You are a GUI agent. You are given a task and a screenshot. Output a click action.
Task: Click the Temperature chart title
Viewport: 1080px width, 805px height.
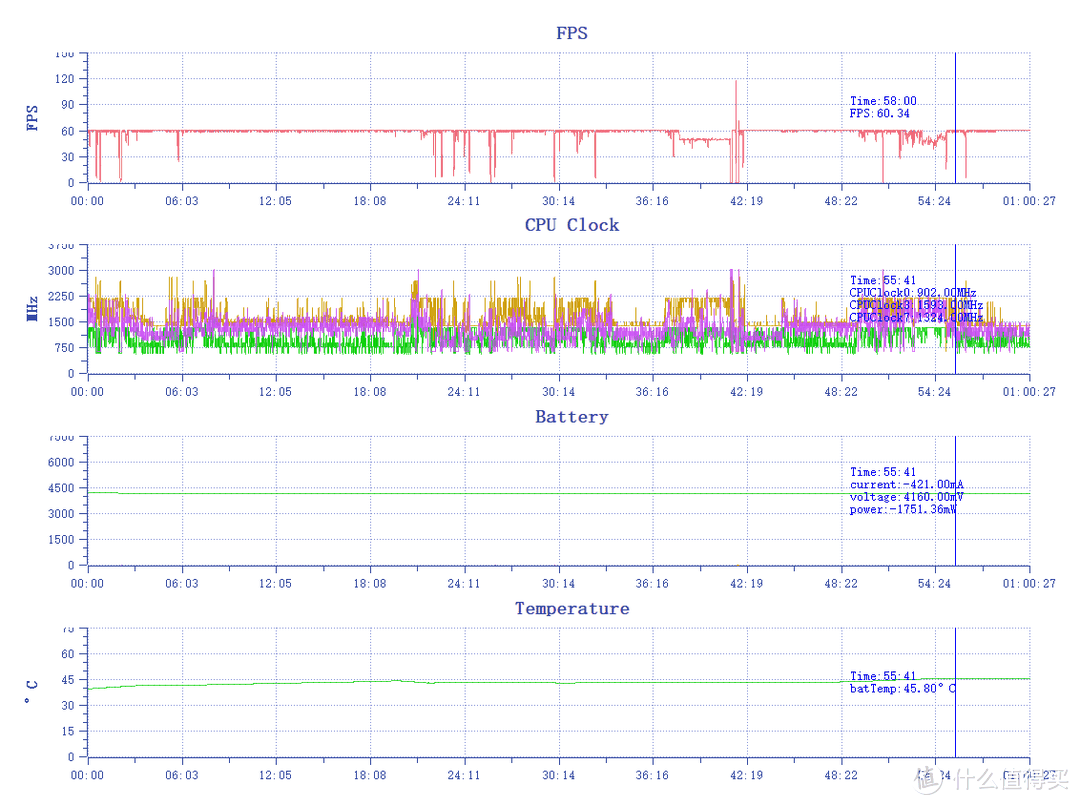tap(571, 608)
